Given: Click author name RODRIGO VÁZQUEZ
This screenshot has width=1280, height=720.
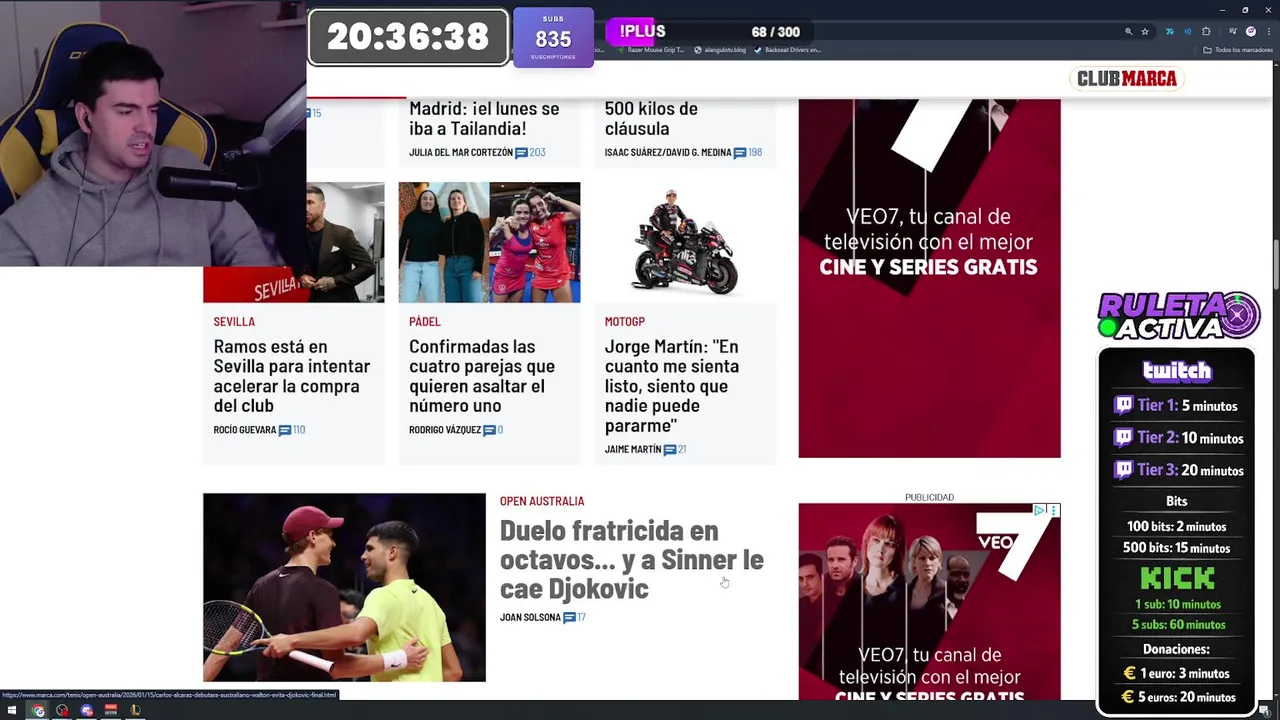Looking at the screenshot, I should coord(445,430).
